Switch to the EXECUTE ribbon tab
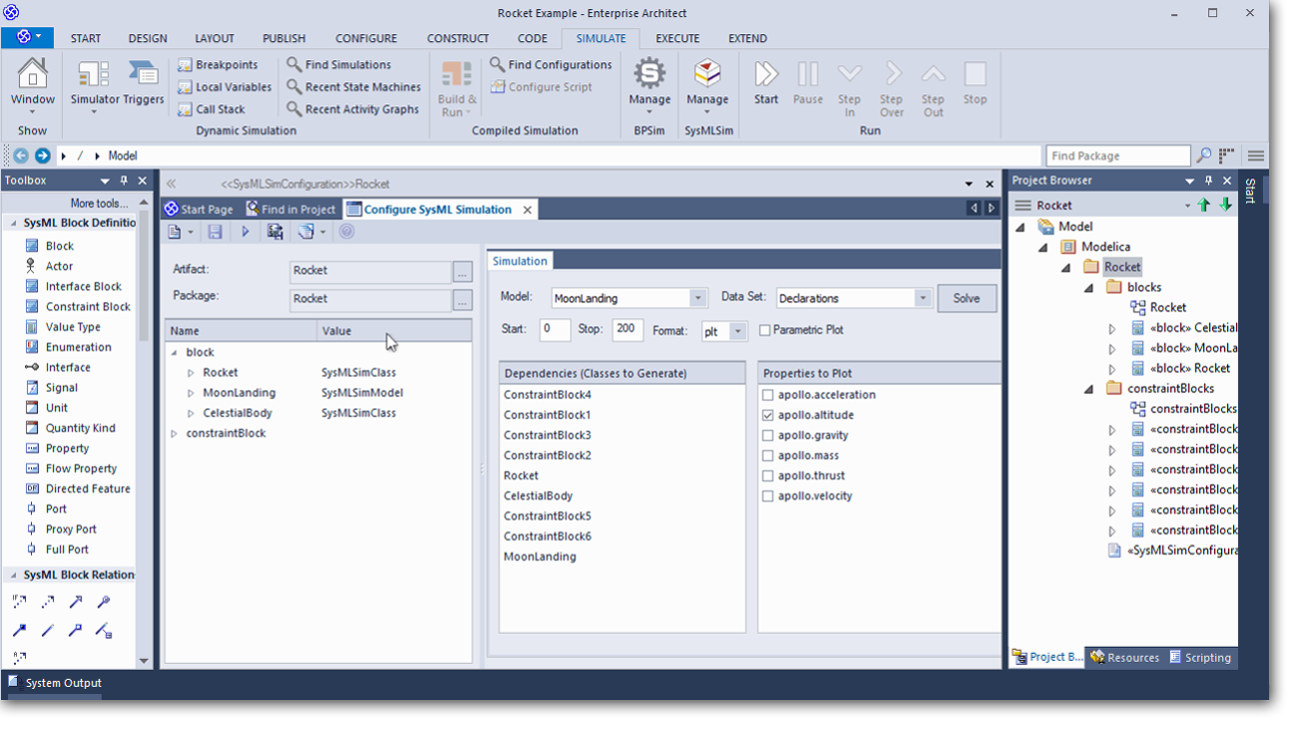The height and width of the screenshot is (730, 1300). 677,38
